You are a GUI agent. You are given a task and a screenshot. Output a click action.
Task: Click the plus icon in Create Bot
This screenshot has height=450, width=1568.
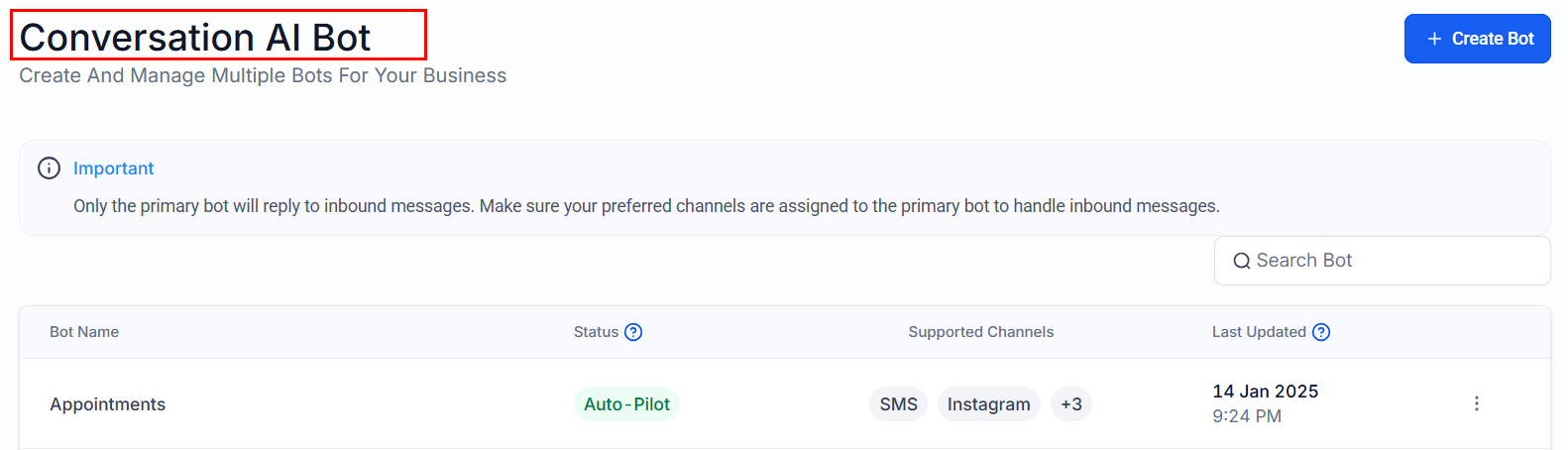coord(1433,39)
